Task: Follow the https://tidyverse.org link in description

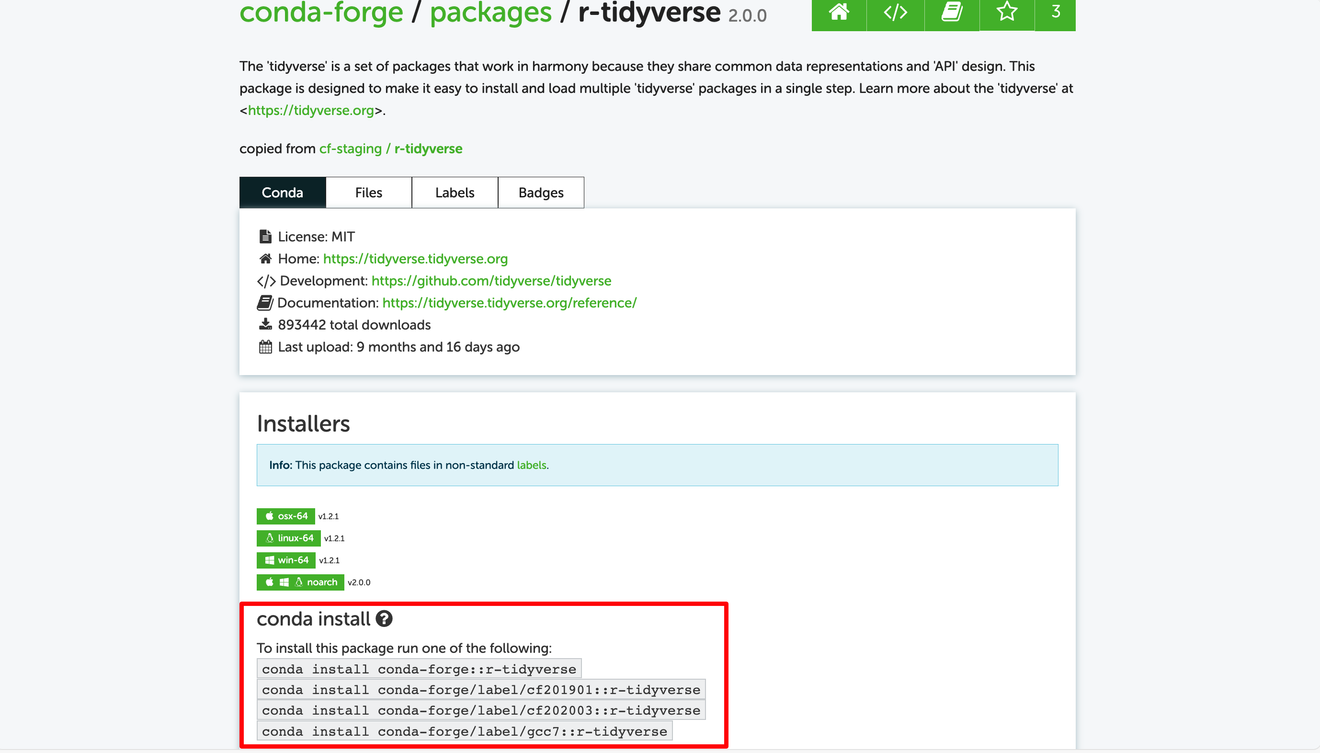Action: pos(311,110)
